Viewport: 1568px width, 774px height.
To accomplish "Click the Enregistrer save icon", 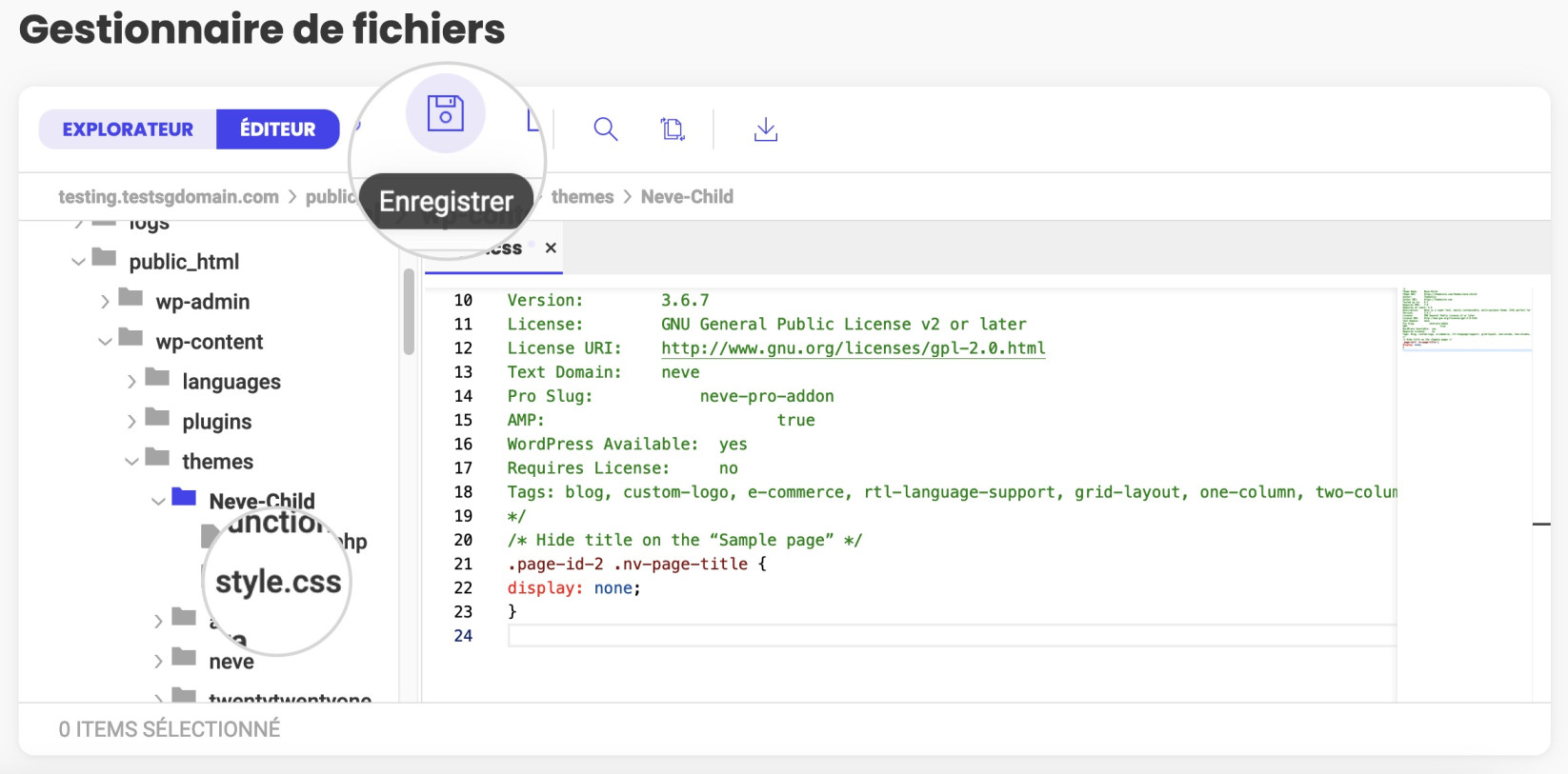I will 445,113.
